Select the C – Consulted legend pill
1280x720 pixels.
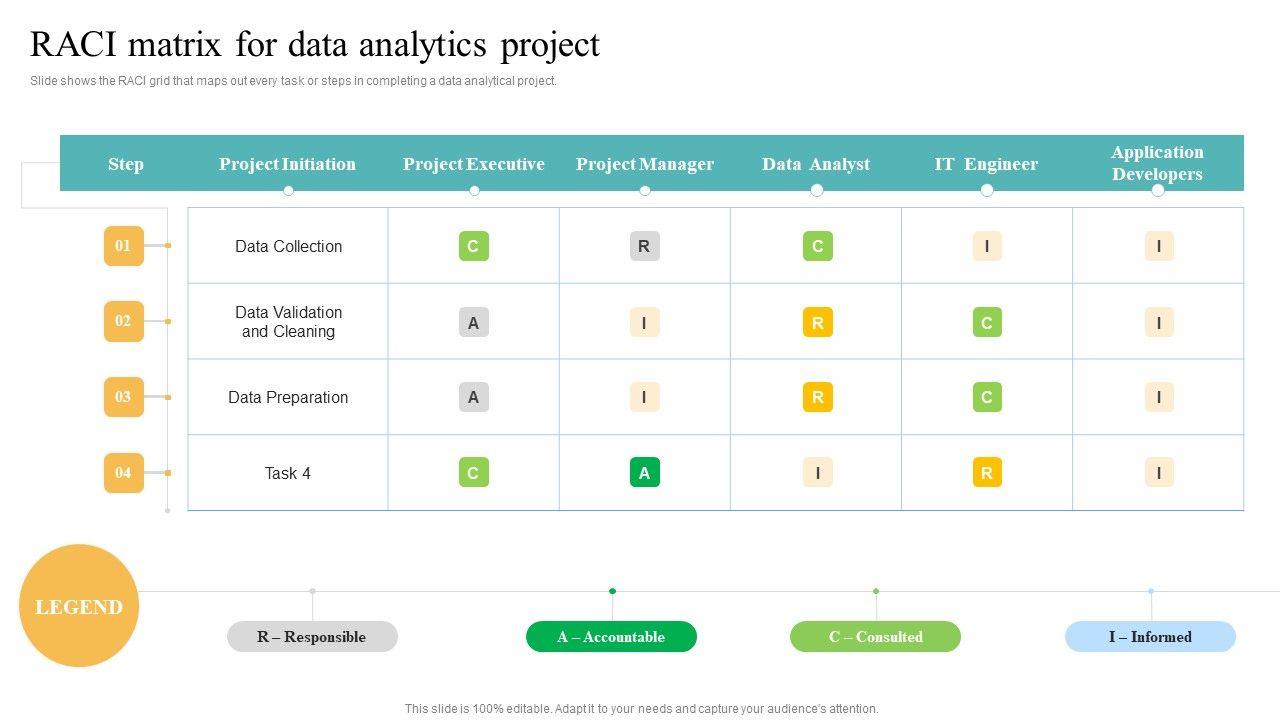pos(875,637)
